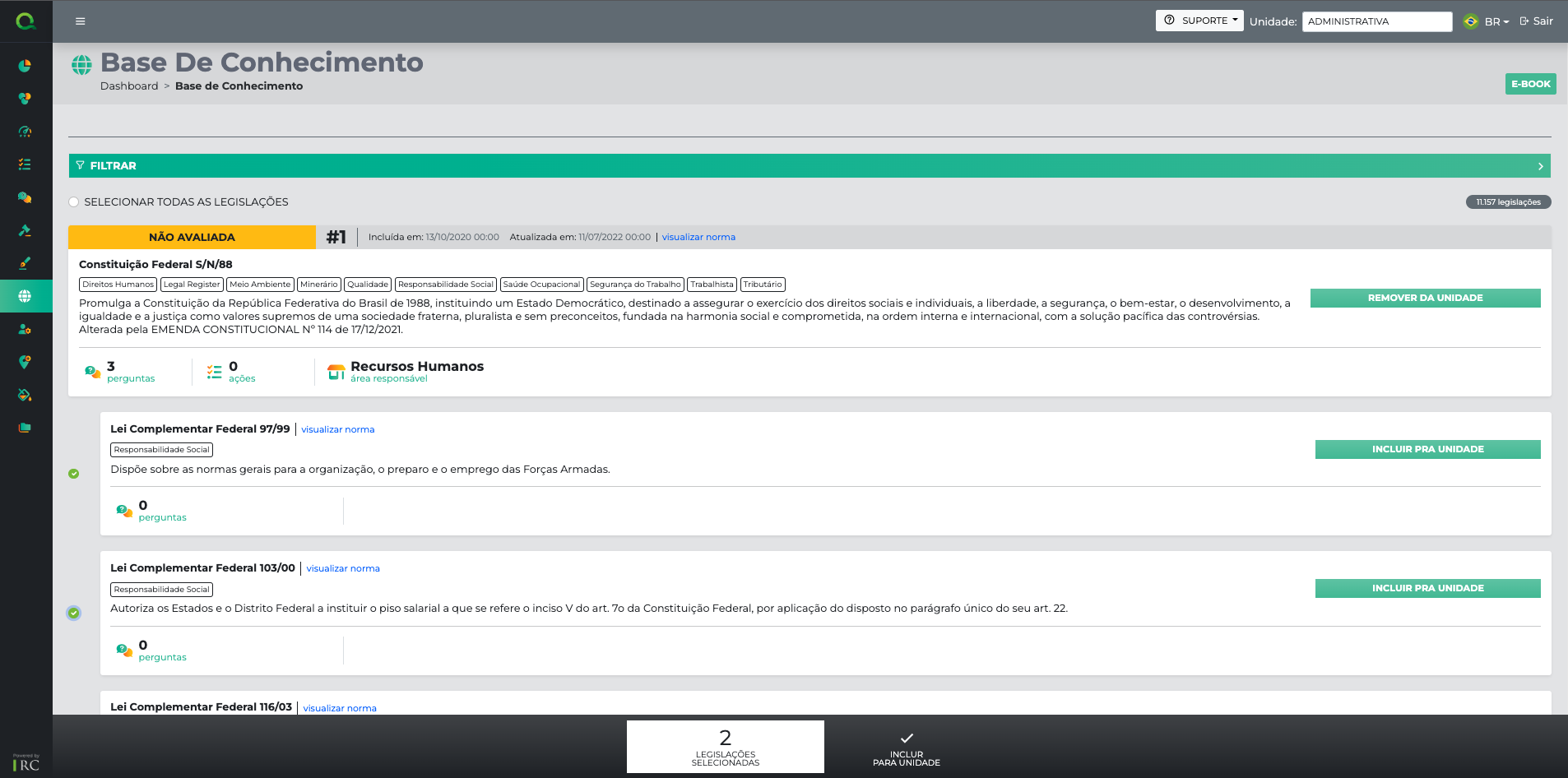Open the folder icon in the sidebar
Viewport: 1568px width, 778px height.
pos(25,428)
